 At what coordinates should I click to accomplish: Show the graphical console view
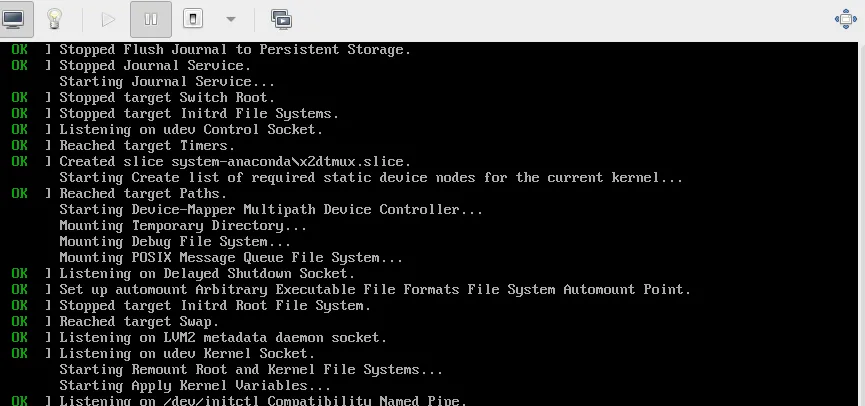pos(17,18)
